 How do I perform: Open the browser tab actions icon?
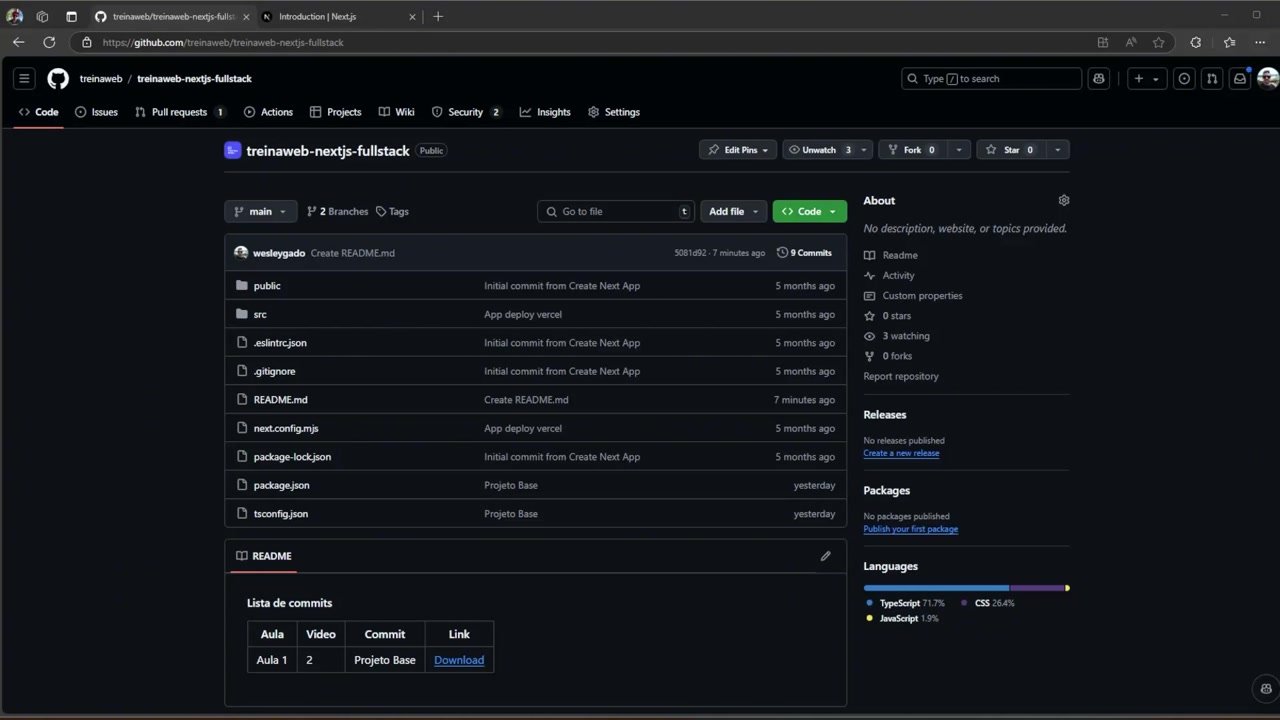click(71, 16)
